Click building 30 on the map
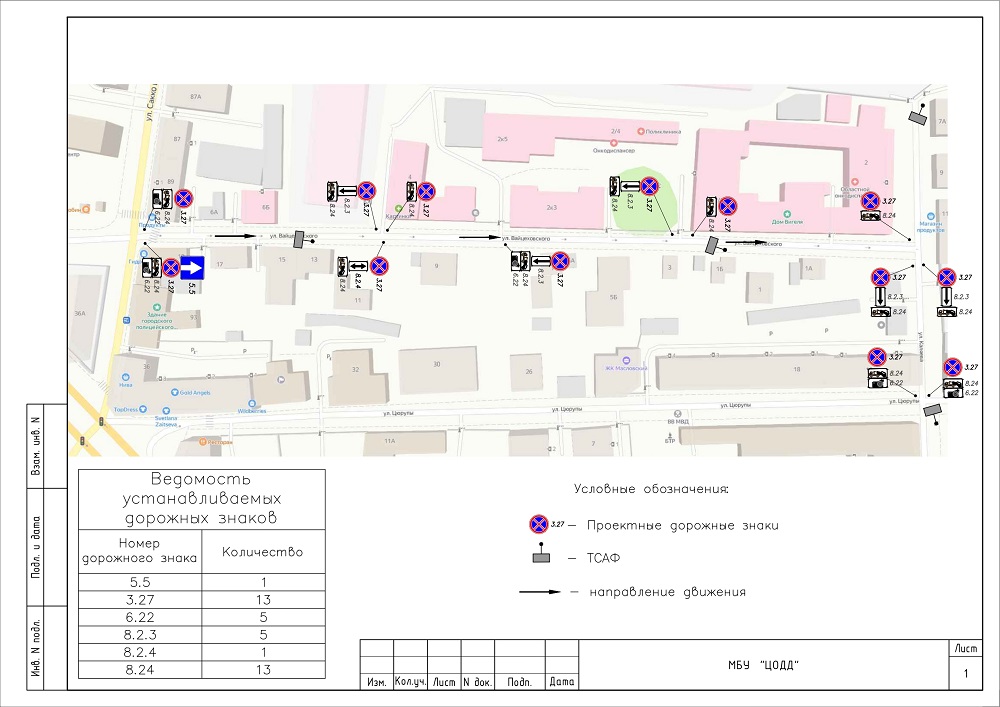1000x707 pixels. [x=436, y=364]
